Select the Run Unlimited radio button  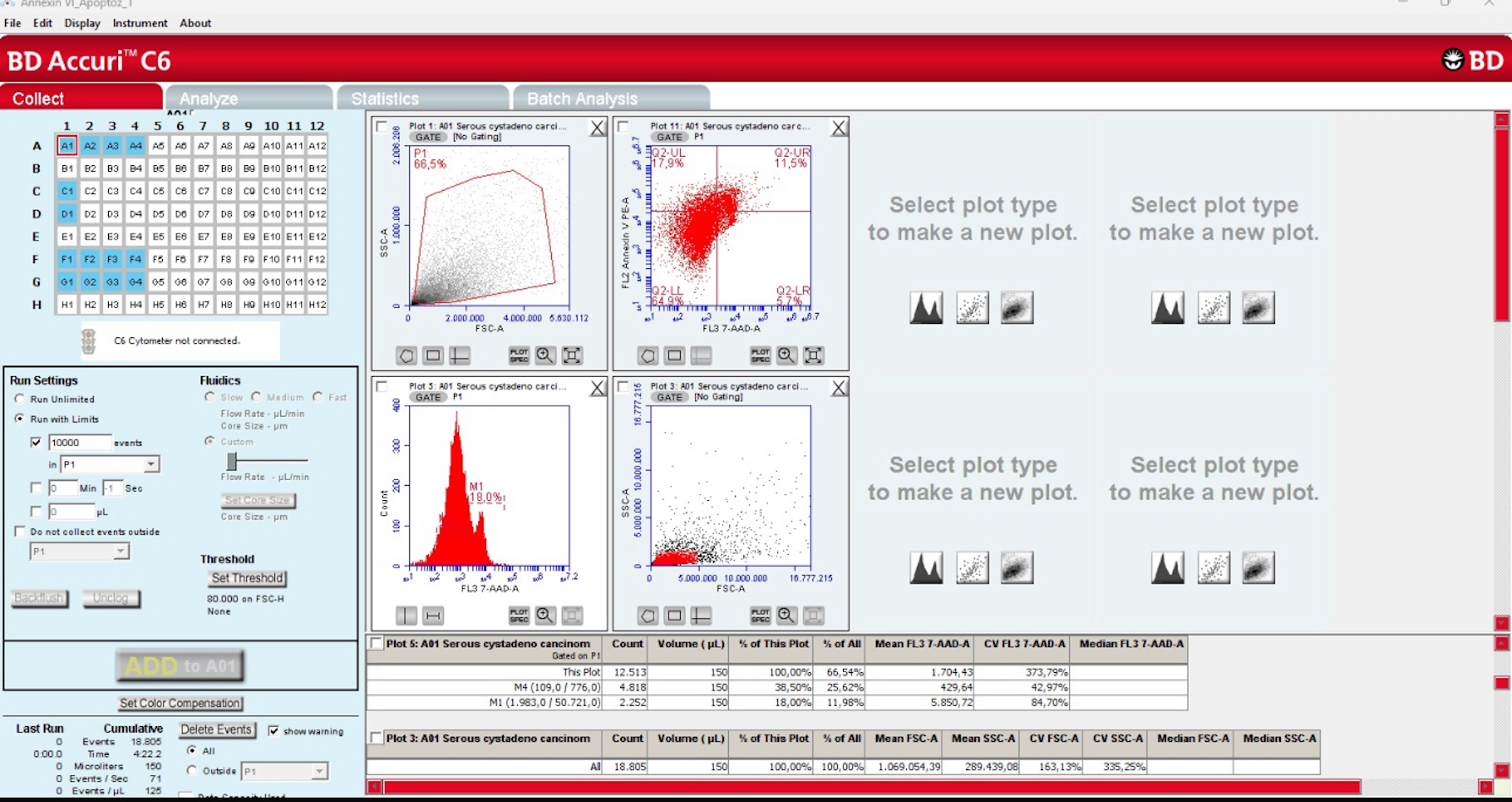[x=19, y=399]
